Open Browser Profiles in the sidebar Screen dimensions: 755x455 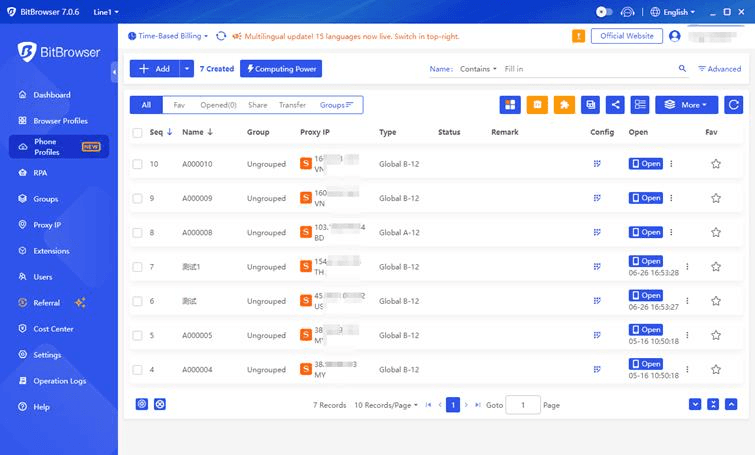coord(60,121)
